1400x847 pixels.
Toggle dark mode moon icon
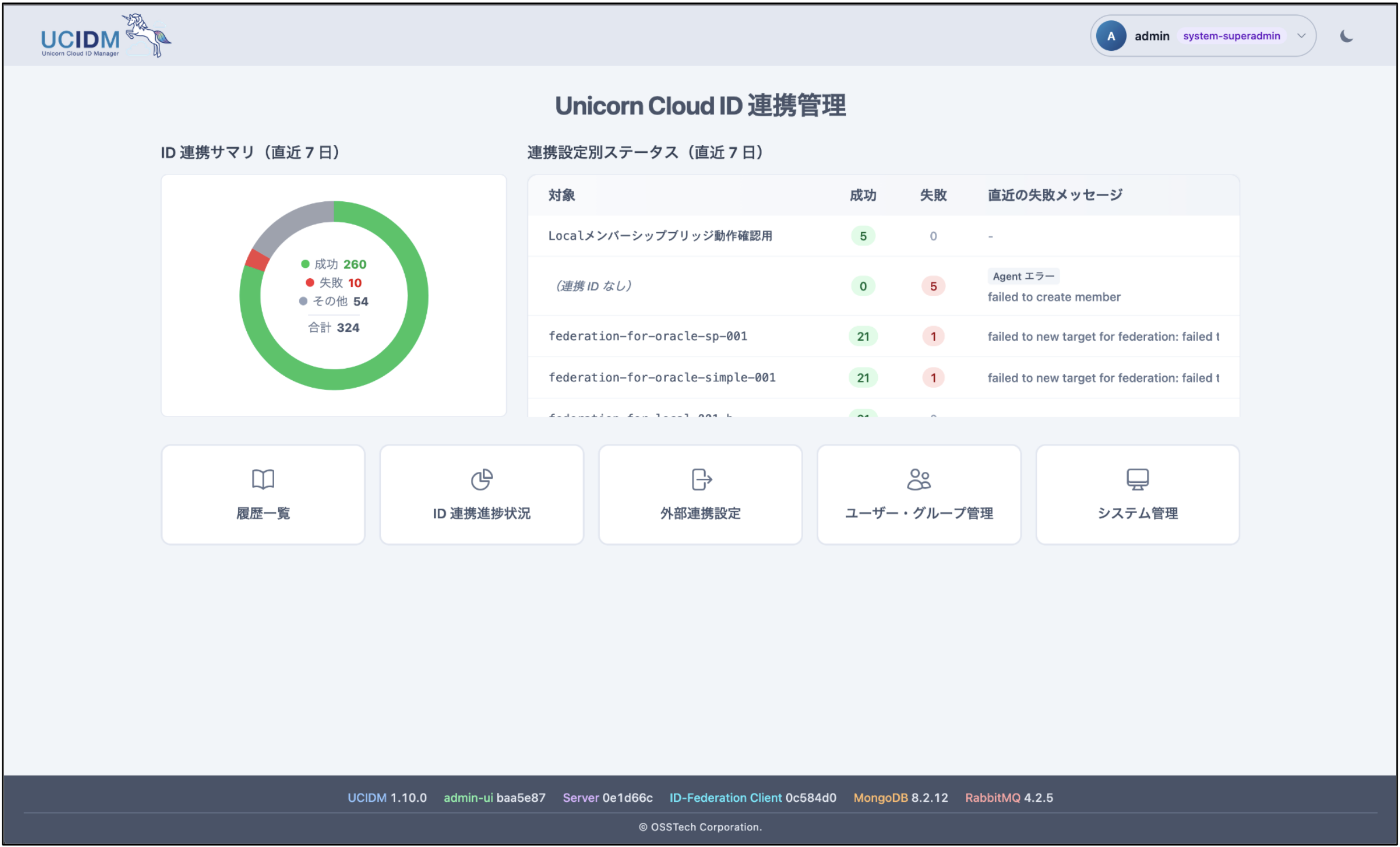(1346, 36)
